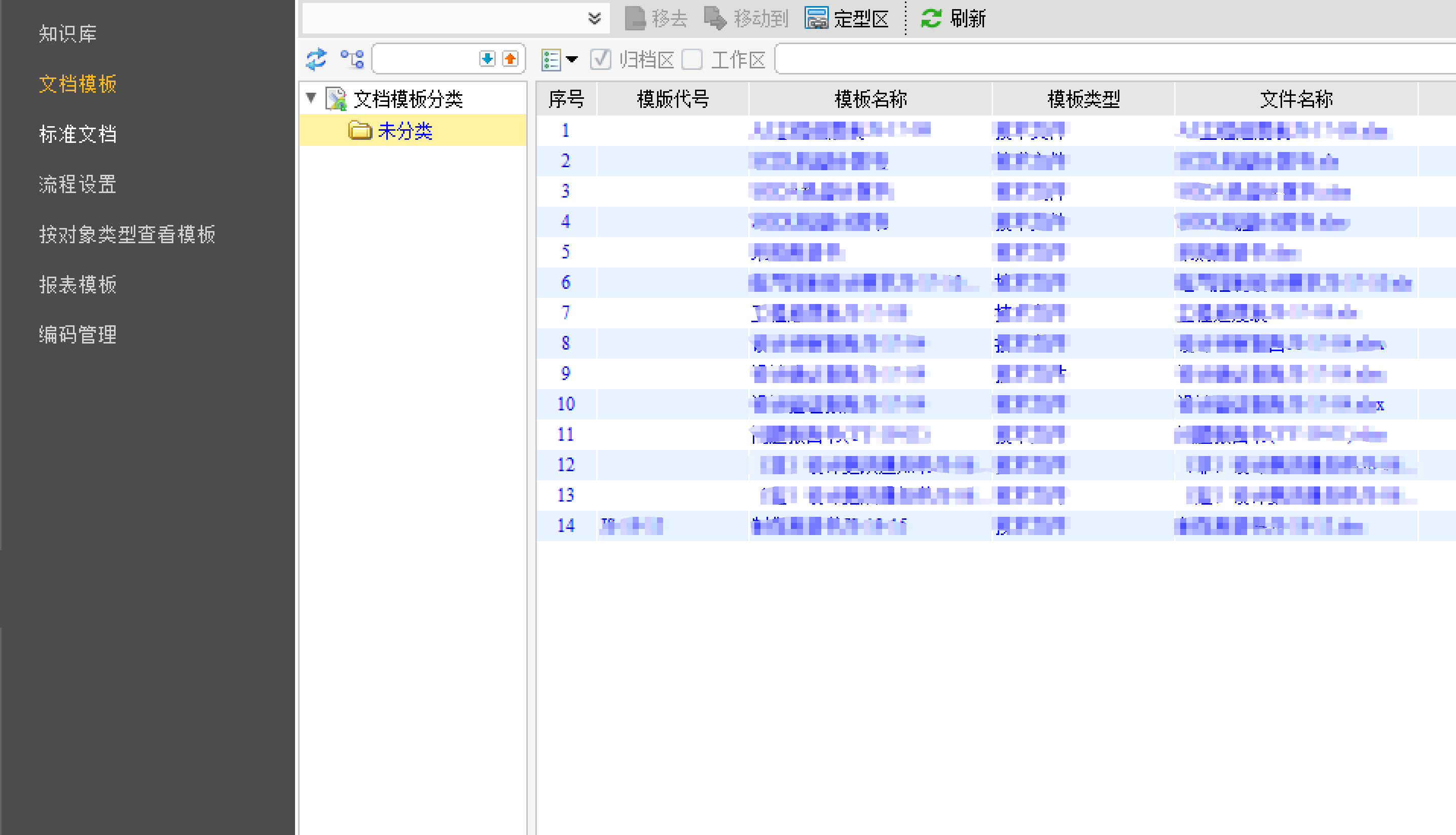Expand the top combo box double-chevron
The width and height of the screenshot is (1456, 835).
pyautogui.click(x=594, y=18)
